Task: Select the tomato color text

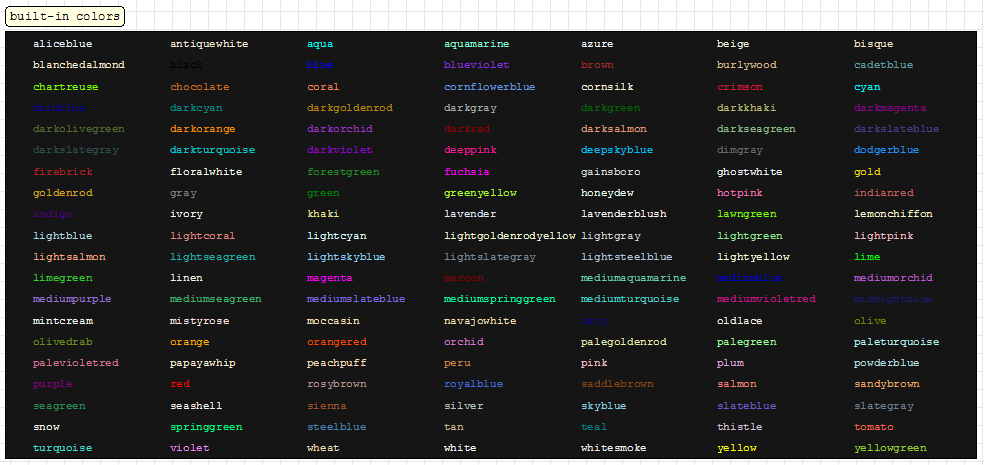Action: (874, 427)
